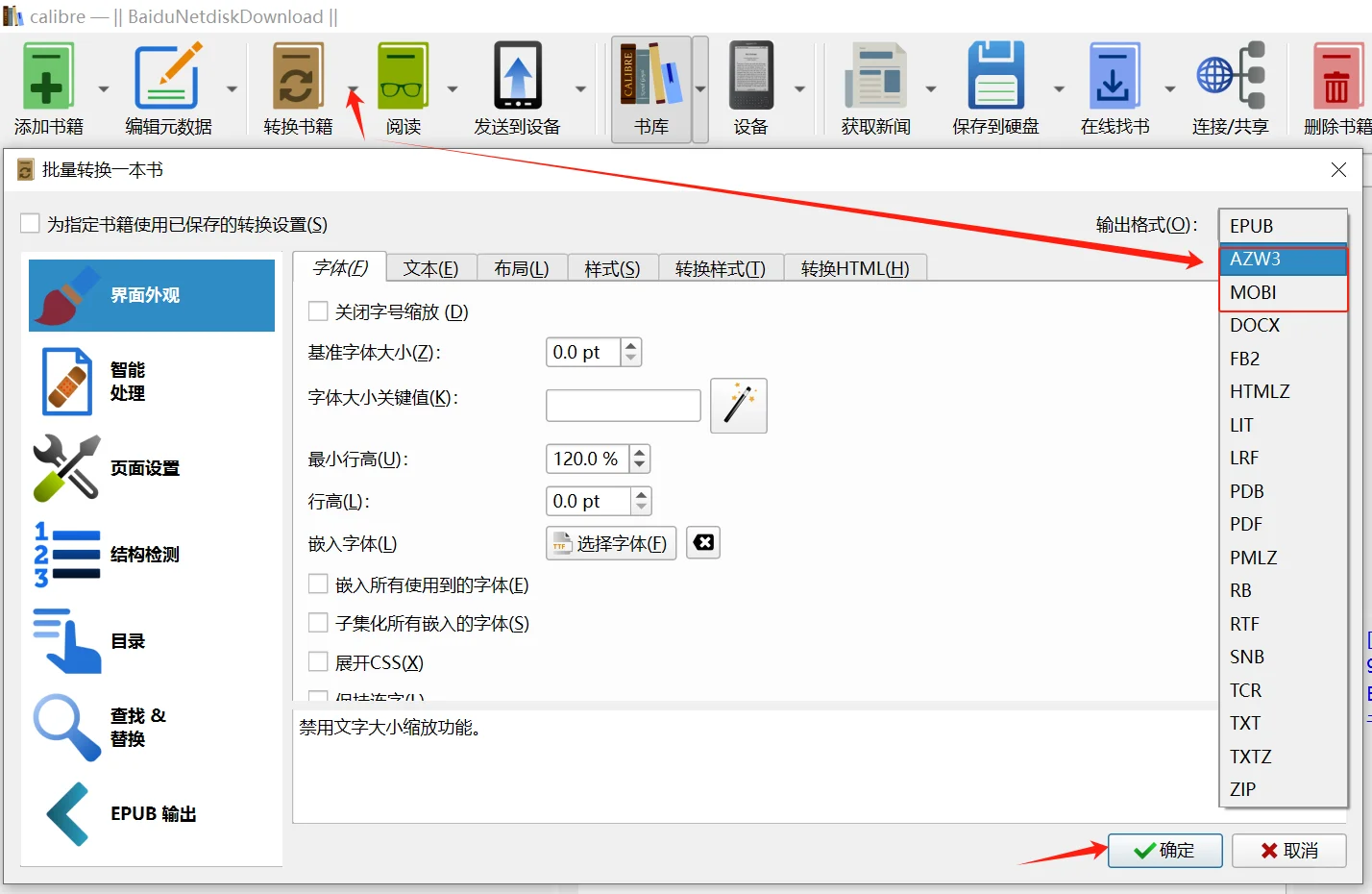Open 编辑元数据 edit metadata tool
Screen dimensions: 1372x894
coord(167,76)
